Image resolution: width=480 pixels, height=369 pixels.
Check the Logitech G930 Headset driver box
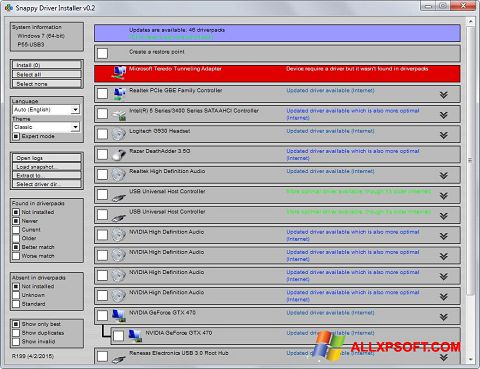(x=102, y=134)
